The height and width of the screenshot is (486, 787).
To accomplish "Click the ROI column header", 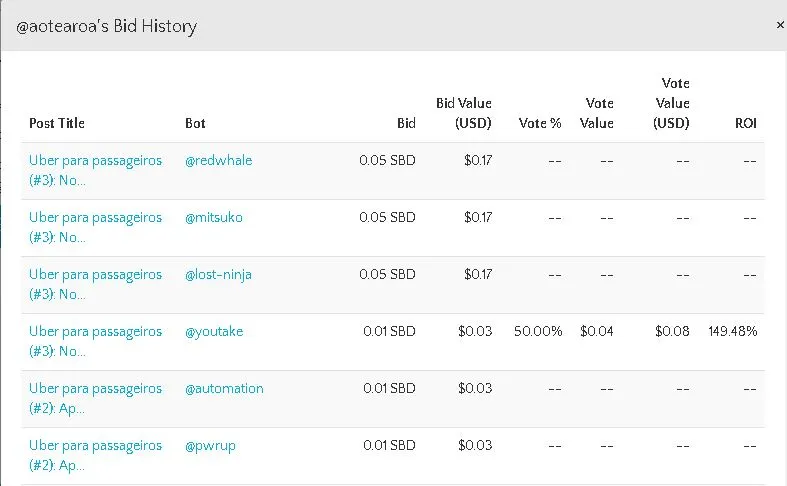I will [x=745, y=123].
